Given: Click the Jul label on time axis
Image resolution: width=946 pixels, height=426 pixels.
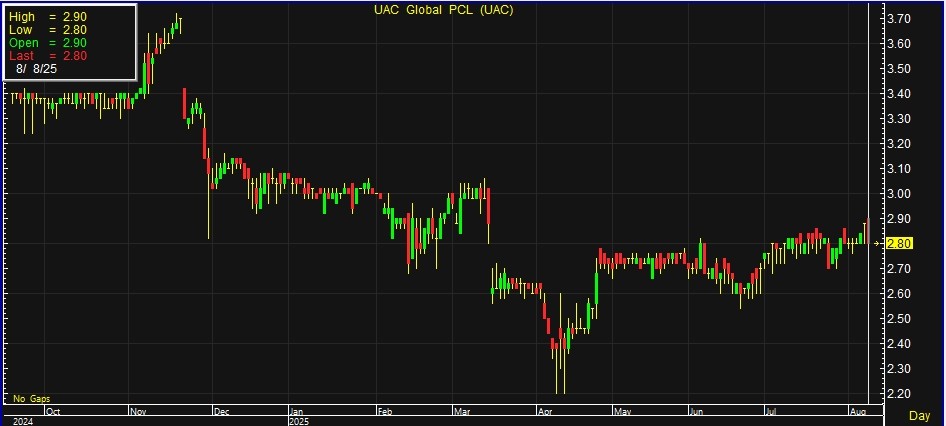Looking at the screenshot, I should 772,412.
